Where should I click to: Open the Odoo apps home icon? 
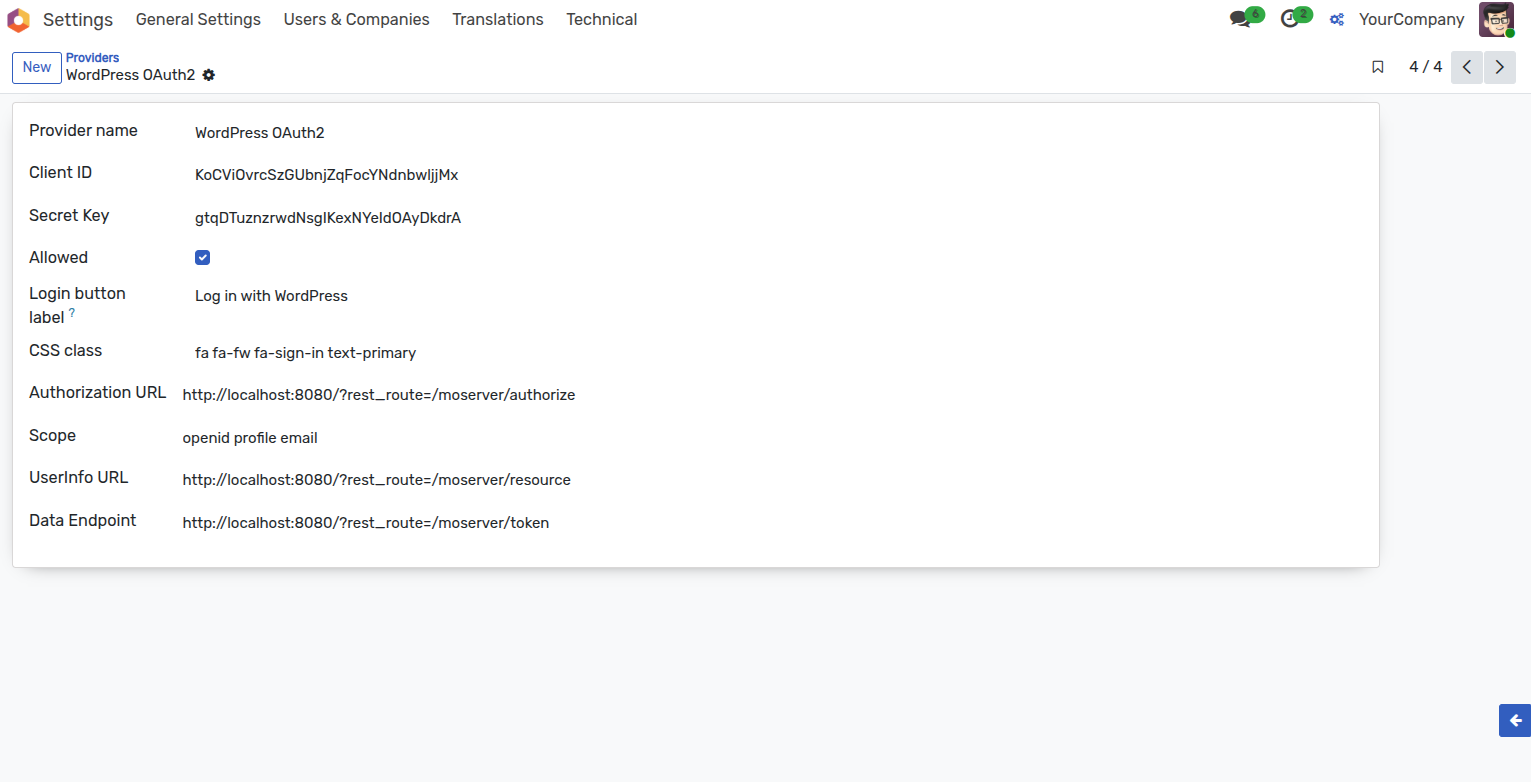point(18,20)
